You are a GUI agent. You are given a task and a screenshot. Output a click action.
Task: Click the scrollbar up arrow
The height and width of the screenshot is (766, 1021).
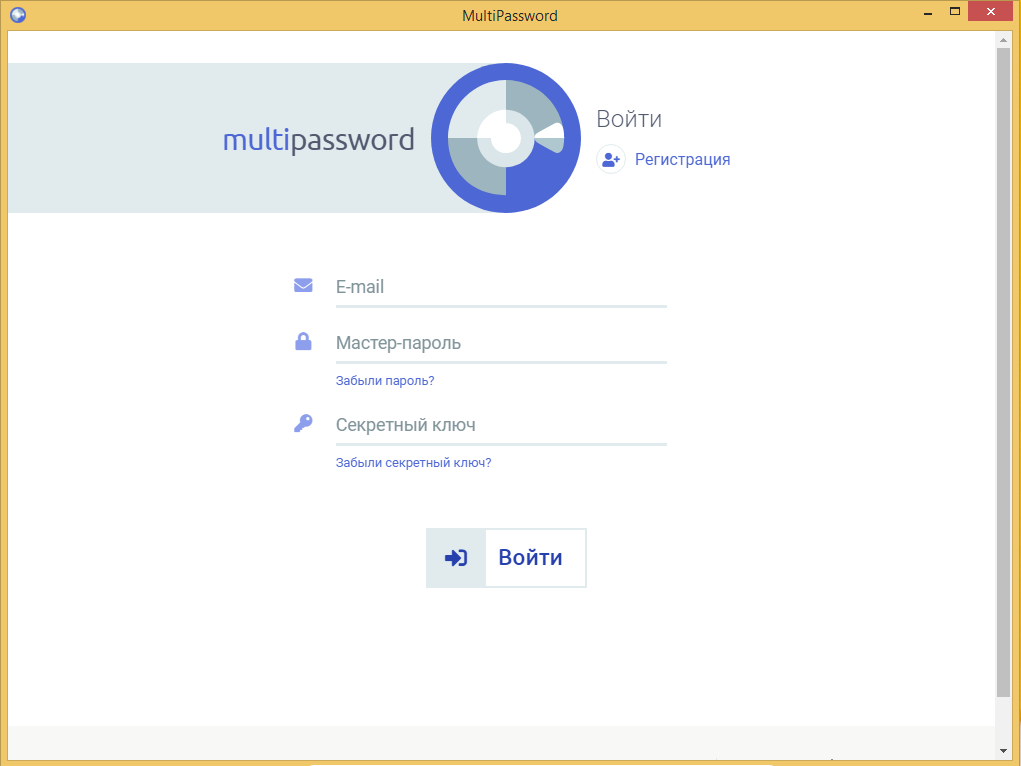click(x=1003, y=40)
